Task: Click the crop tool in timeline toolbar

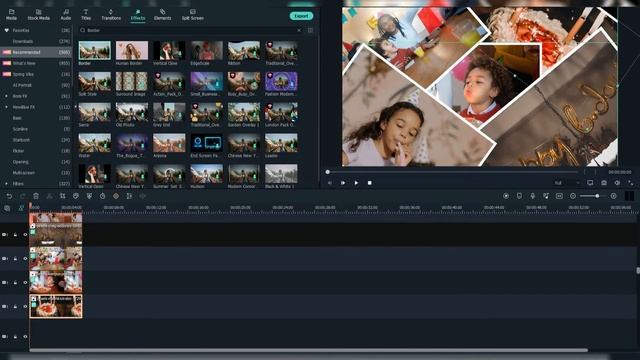Action: click(62, 196)
